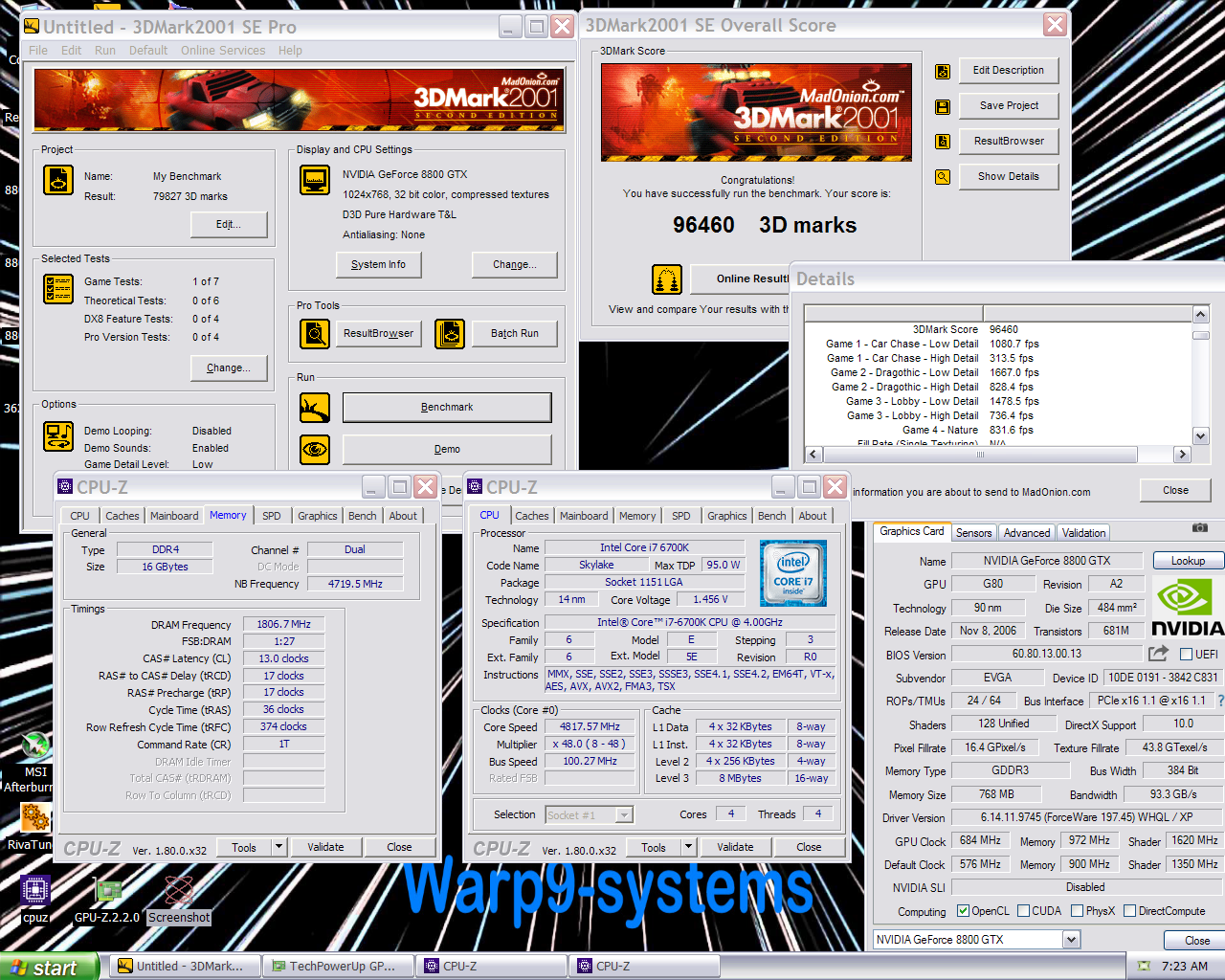This screenshot has height=980, width=1225.
Task: Click the Close button in Details panel
Action: (x=1175, y=490)
